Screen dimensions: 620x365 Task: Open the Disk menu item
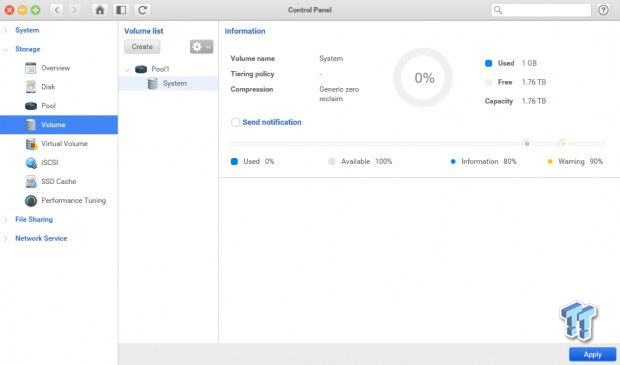(48, 87)
